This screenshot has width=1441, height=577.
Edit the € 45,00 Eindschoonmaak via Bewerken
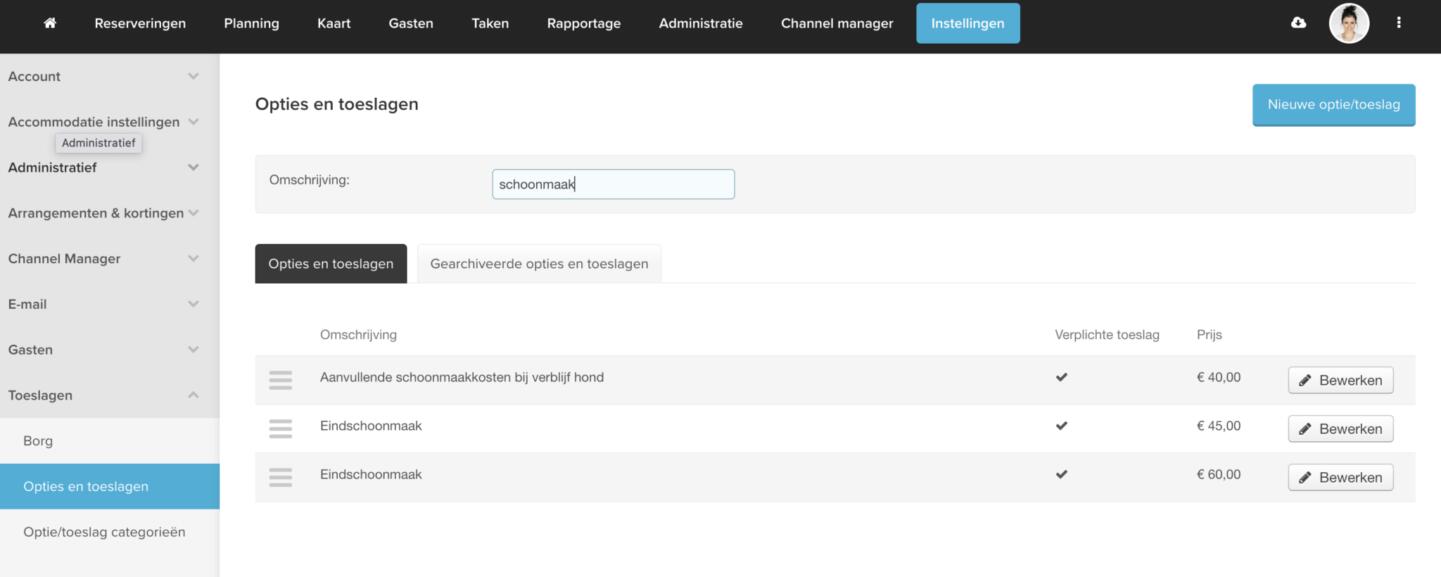pyautogui.click(x=1340, y=429)
